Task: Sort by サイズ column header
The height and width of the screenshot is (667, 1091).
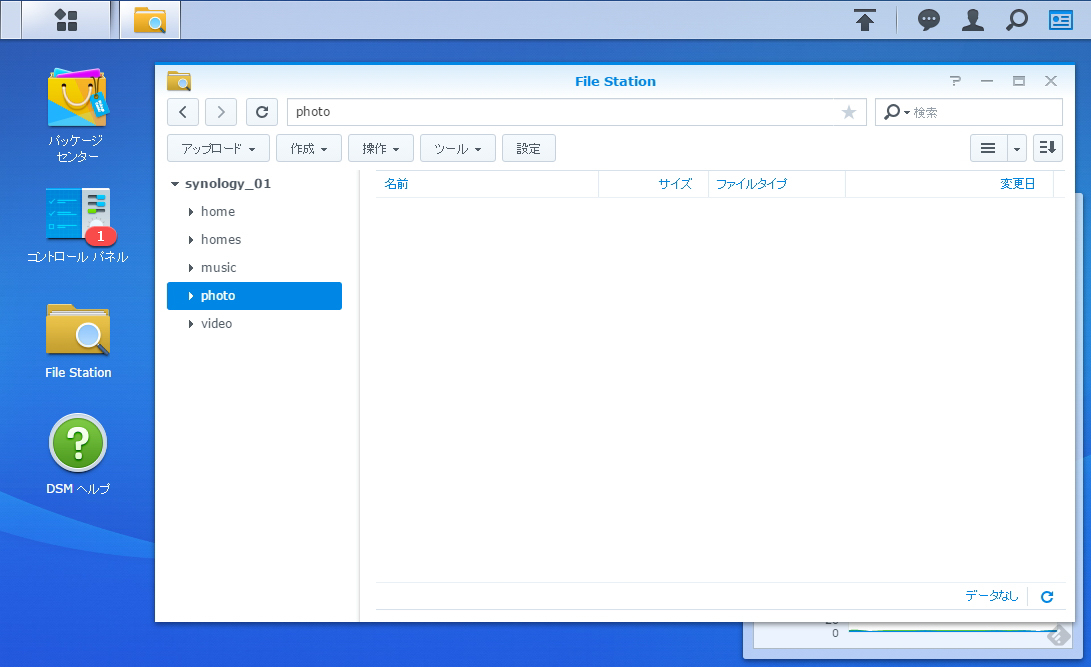Action: (653, 184)
